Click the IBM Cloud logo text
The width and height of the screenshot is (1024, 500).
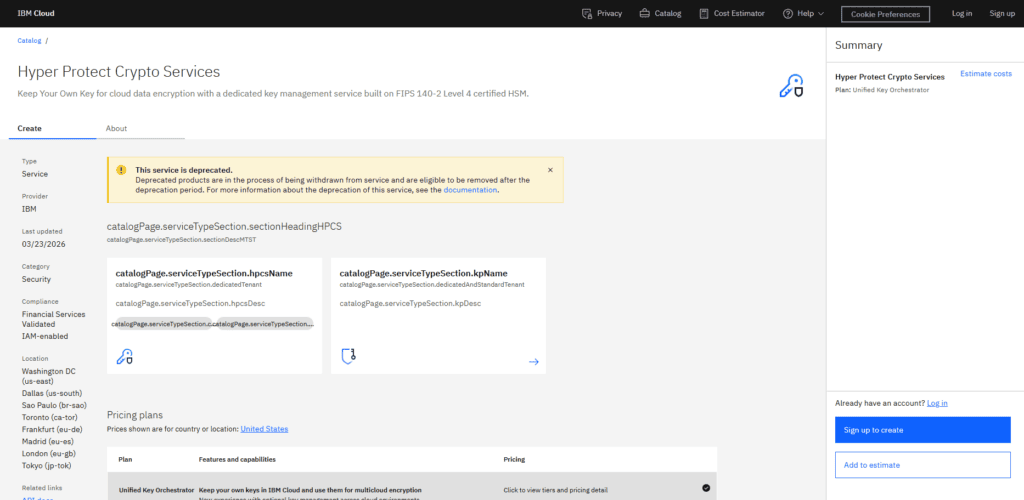pos(36,13)
